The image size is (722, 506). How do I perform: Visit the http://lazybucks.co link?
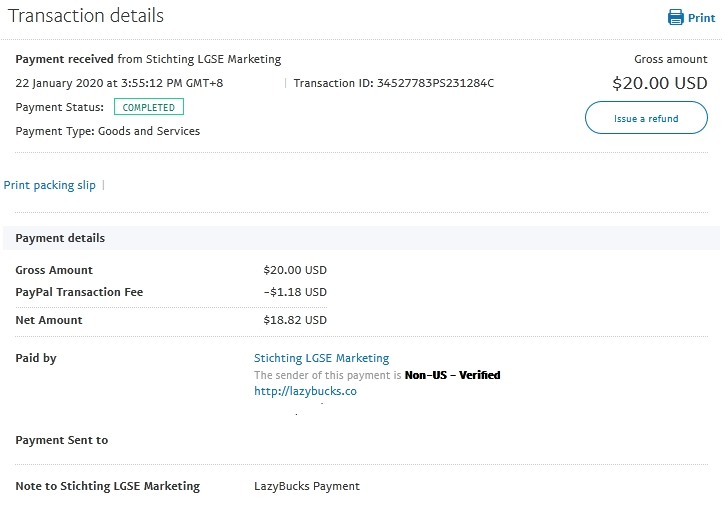click(x=305, y=391)
